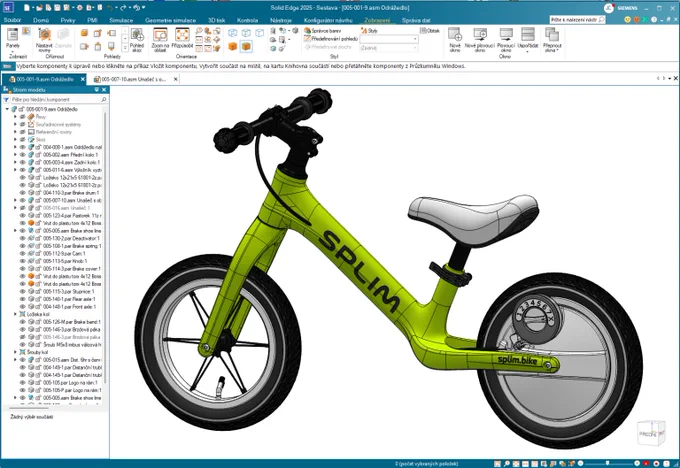Click the user account avatar icon
Screen dimensions: 680x468
point(609,8)
